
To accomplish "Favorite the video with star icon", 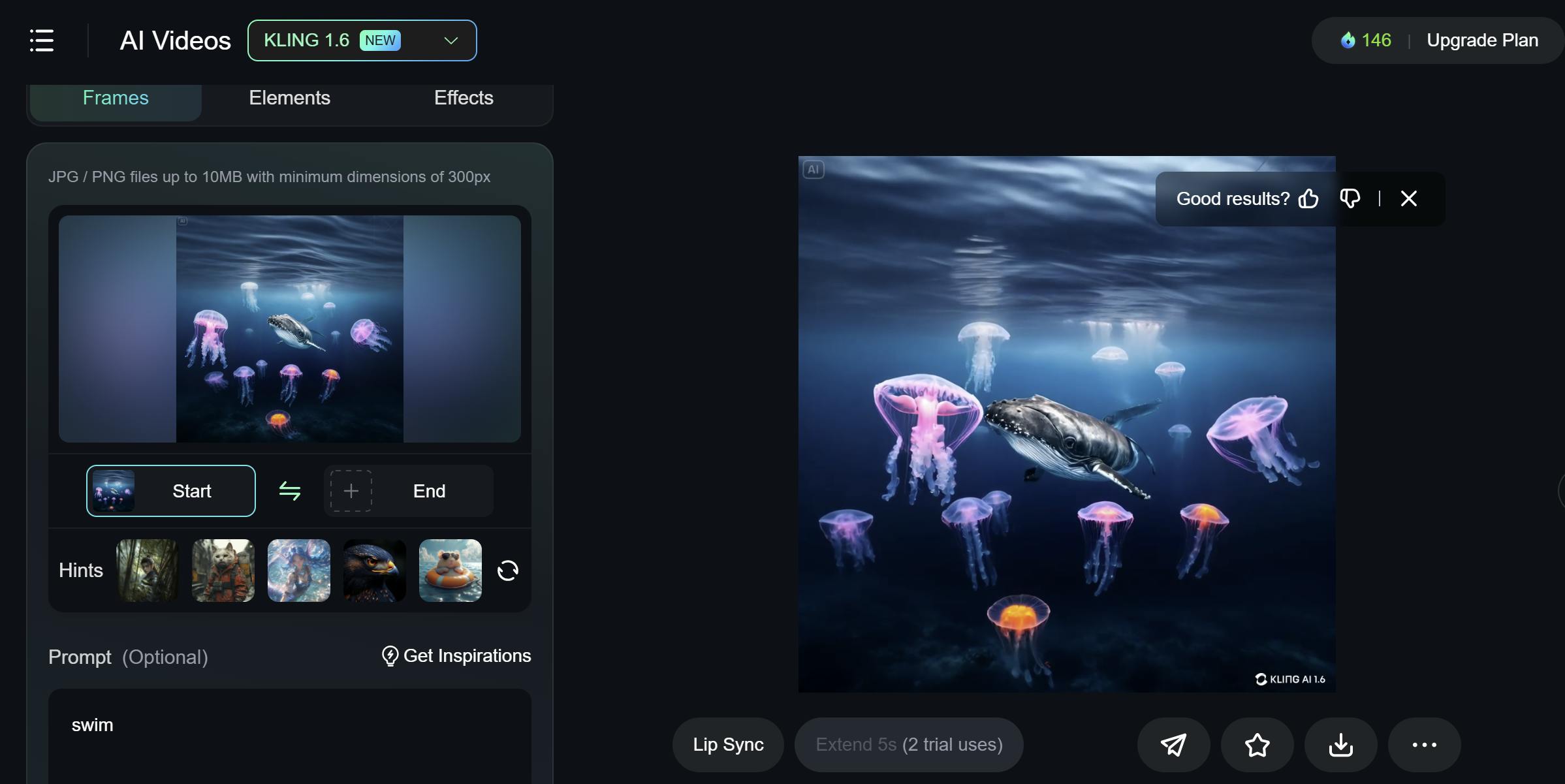I will point(1257,745).
